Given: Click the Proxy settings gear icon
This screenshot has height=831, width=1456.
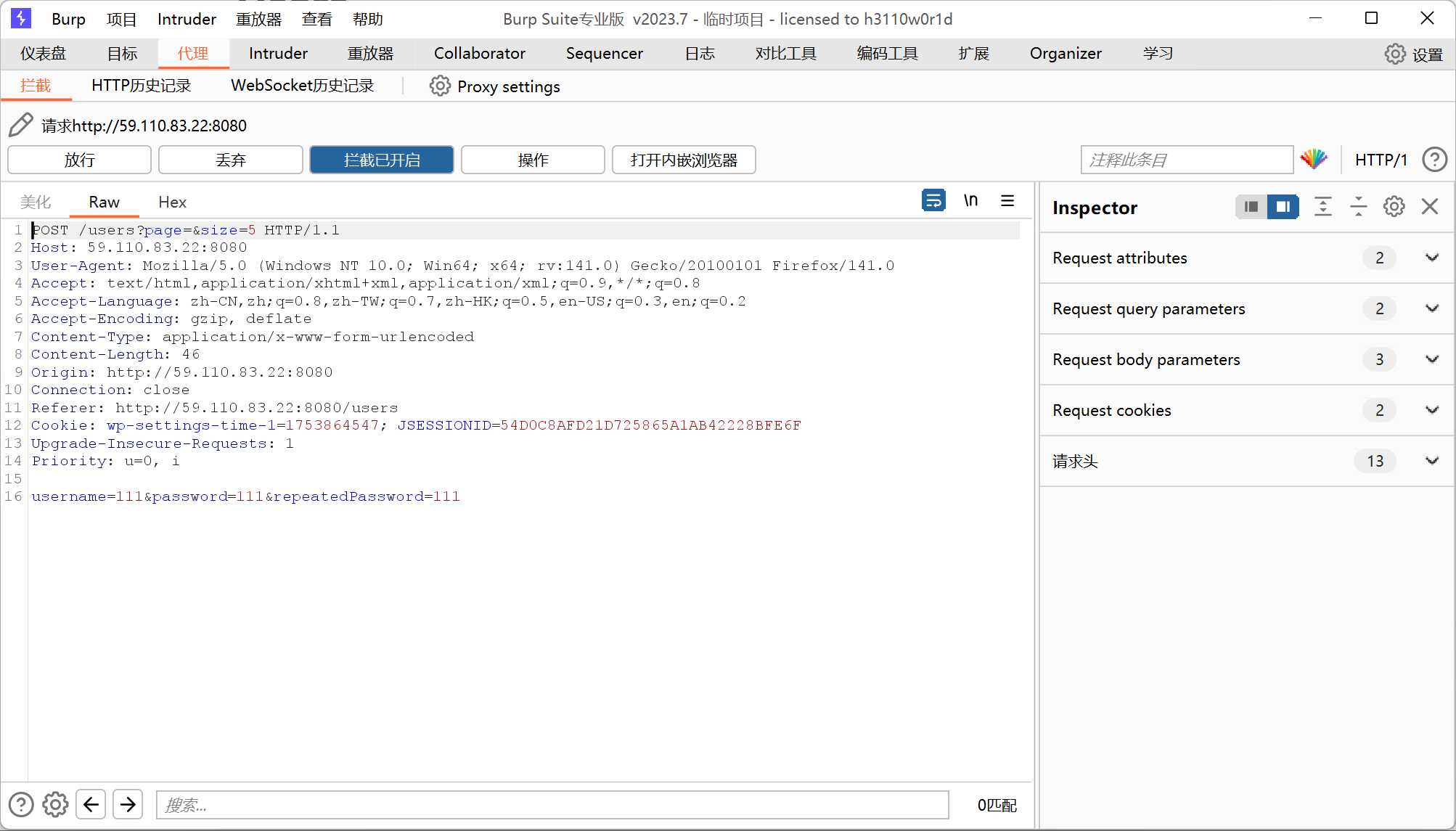Looking at the screenshot, I should click(440, 86).
